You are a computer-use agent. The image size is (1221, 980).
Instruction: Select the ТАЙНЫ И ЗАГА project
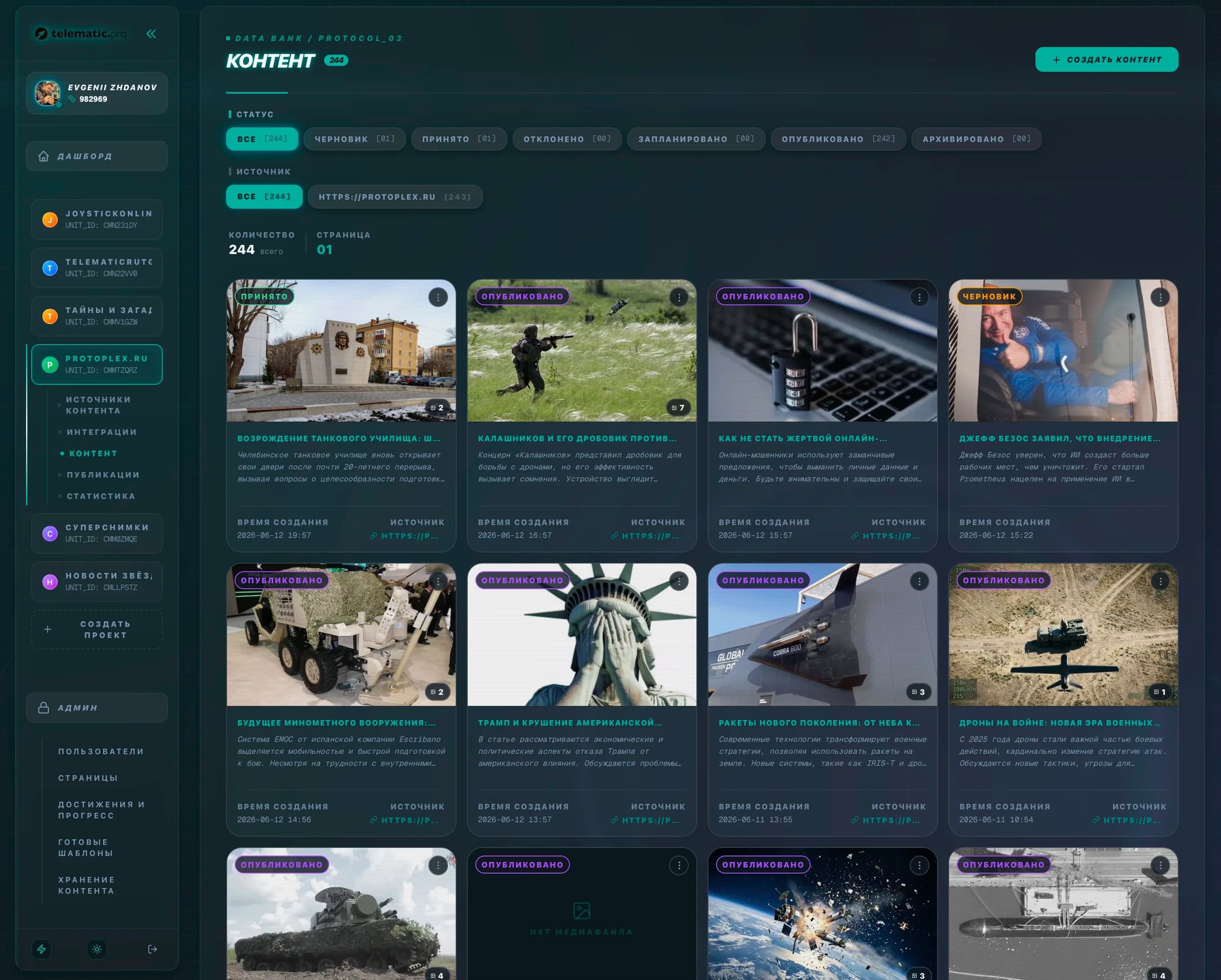(x=97, y=316)
